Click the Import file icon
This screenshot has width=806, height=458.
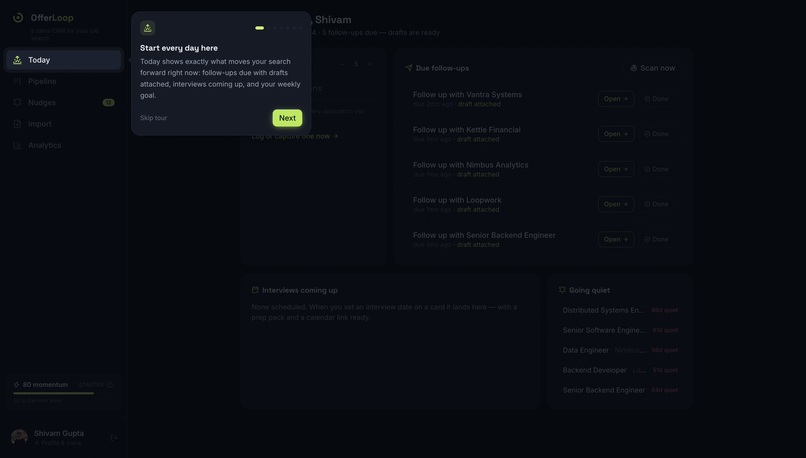[17, 124]
